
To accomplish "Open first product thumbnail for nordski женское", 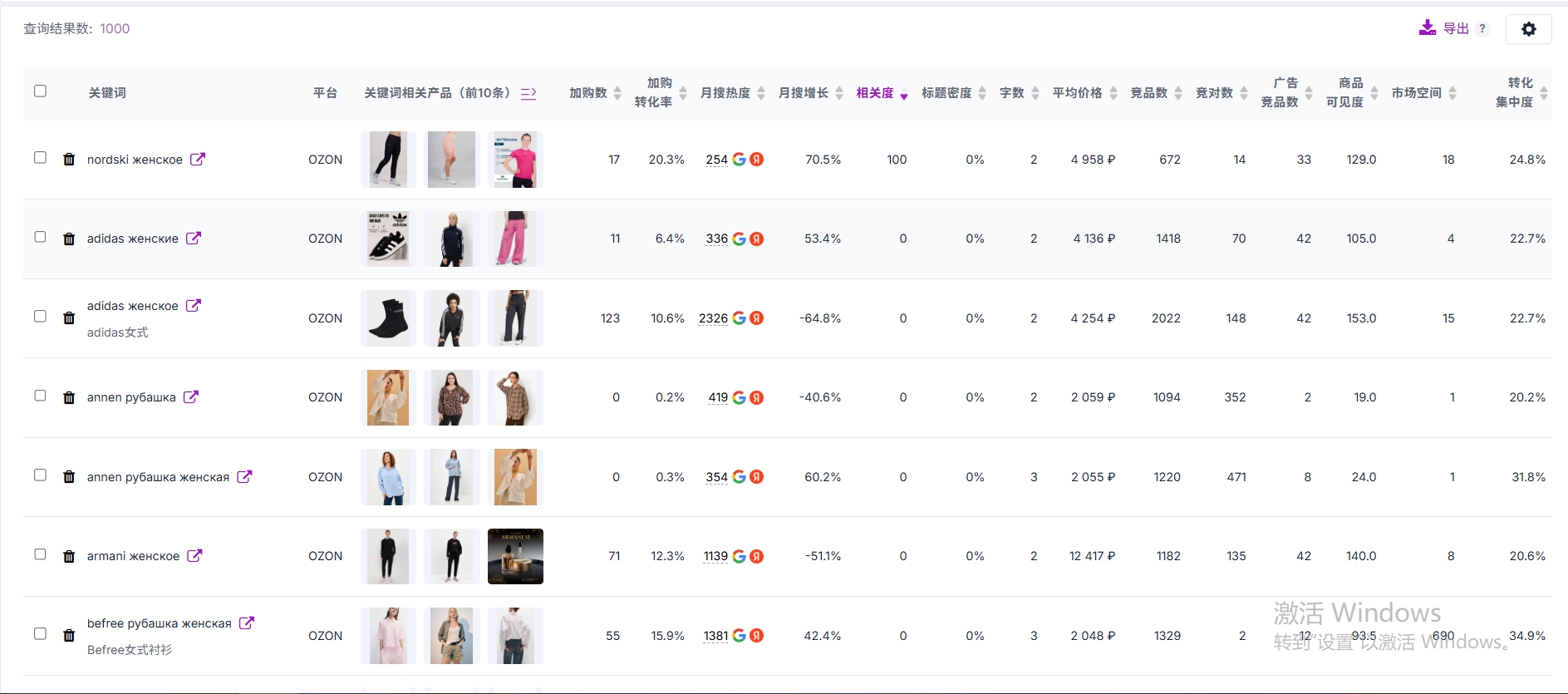I will [388, 159].
